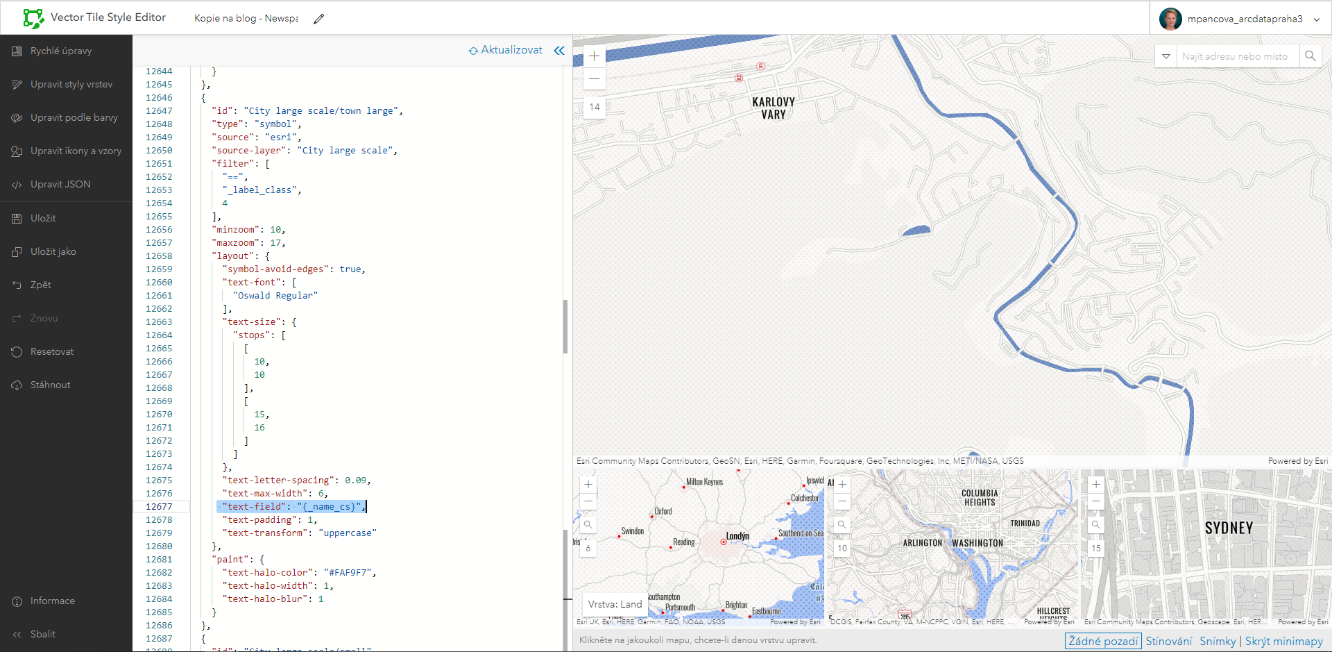Image resolution: width=1332 pixels, height=652 pixels.
Task: Click zoom level 15 on Sydney minimap
Action: click(x=1096, y=549)
